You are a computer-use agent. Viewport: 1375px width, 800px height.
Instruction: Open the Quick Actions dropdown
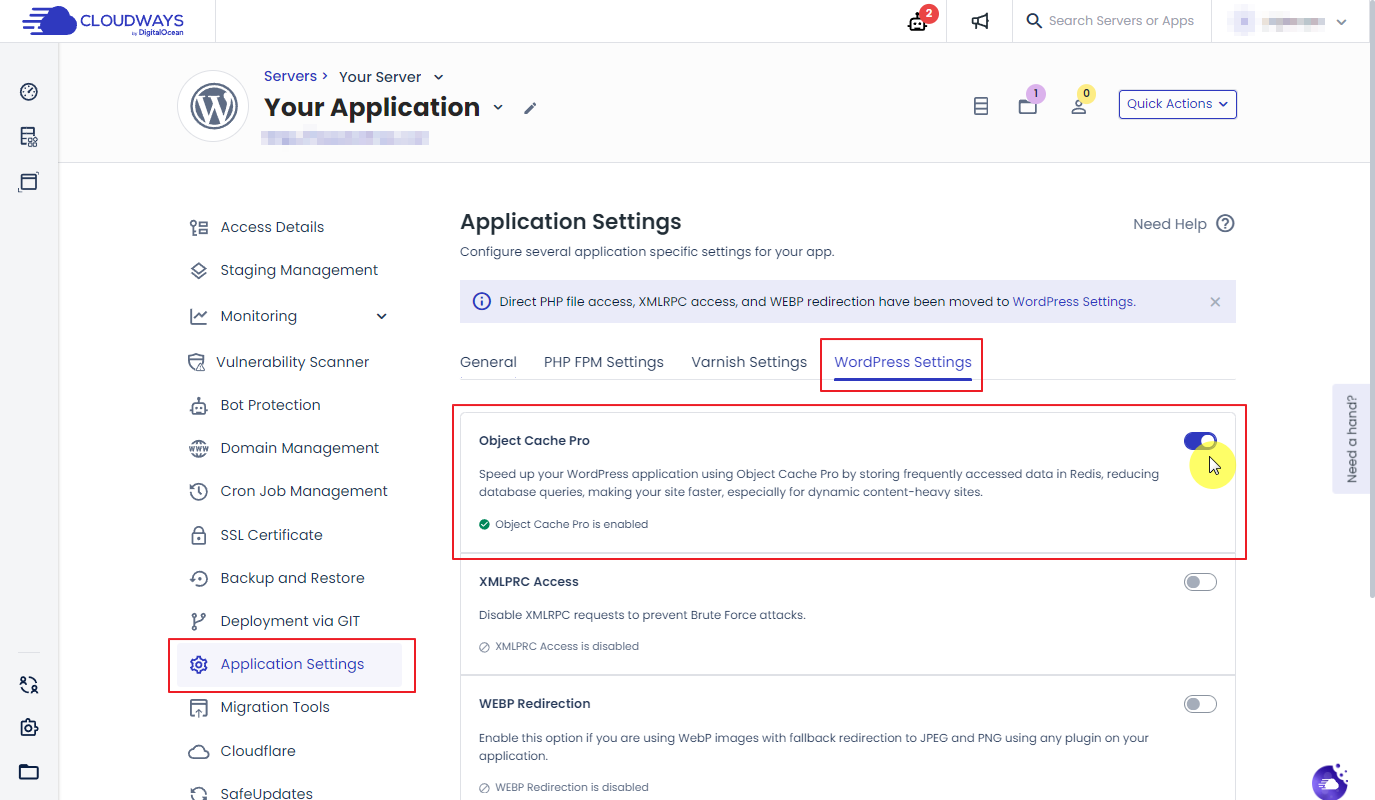coord(1177,104)
